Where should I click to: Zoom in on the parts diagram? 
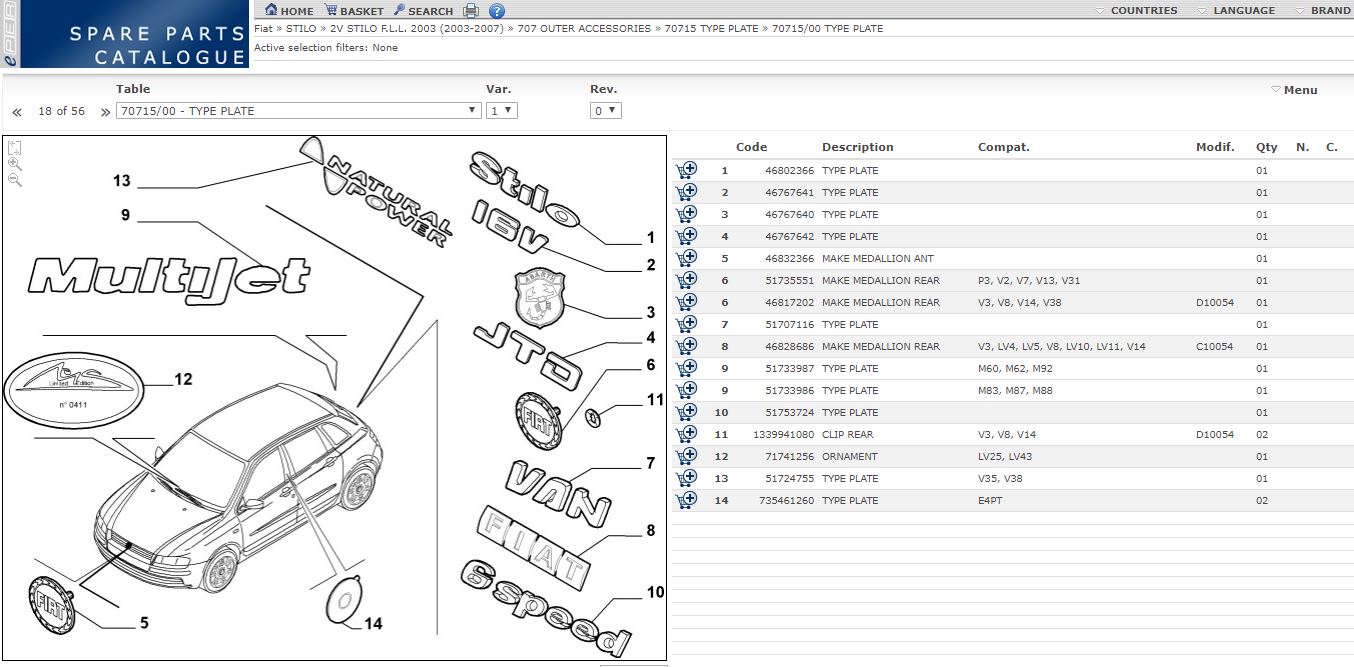tap(14, 163)
